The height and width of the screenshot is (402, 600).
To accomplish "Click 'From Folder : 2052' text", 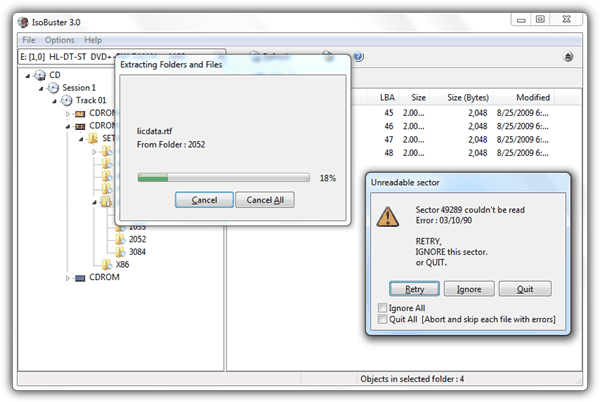I will click(171, 145).
